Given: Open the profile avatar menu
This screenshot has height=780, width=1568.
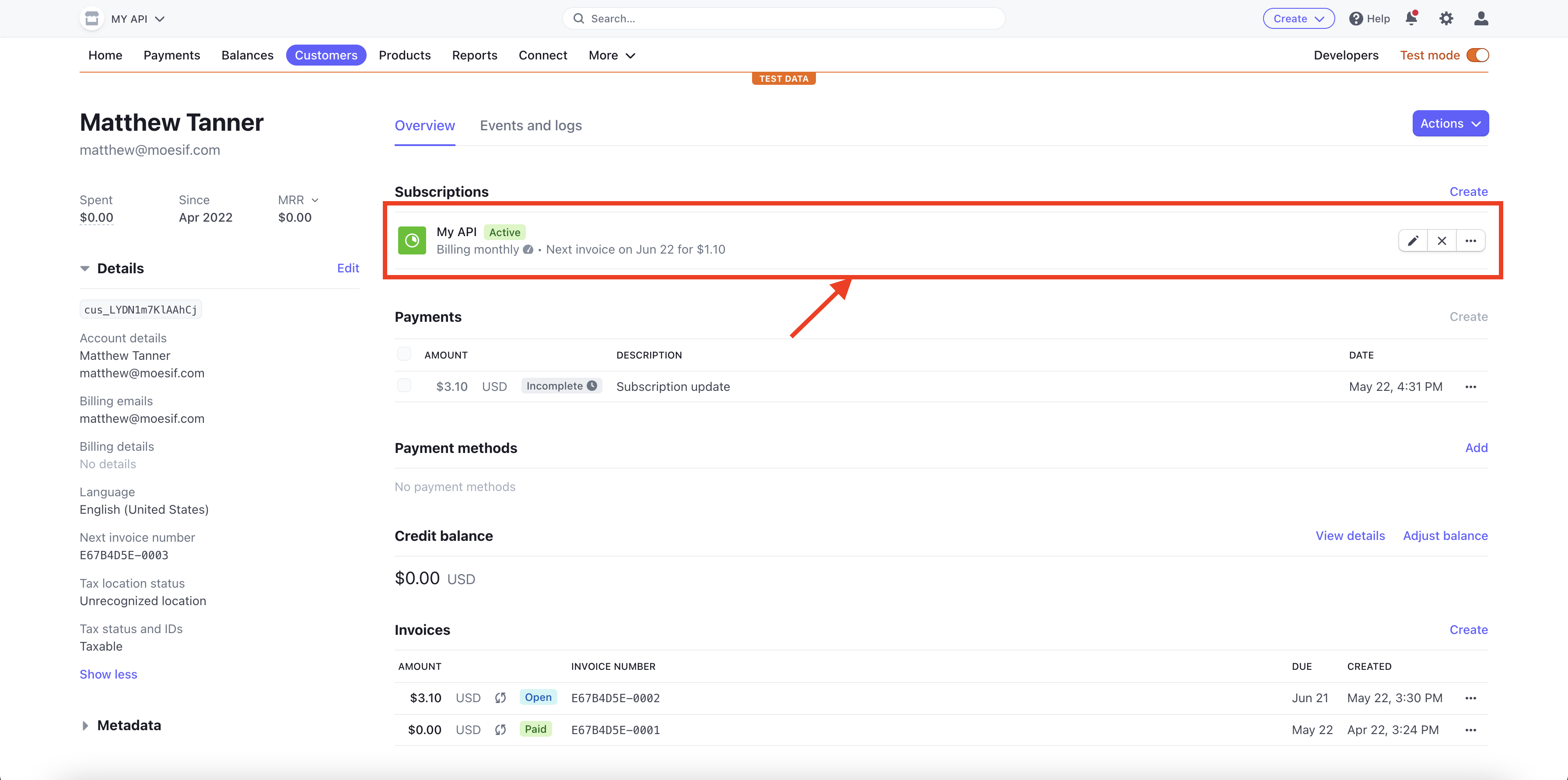Looking at the screenshot, I should click(x=1481, y=18).
